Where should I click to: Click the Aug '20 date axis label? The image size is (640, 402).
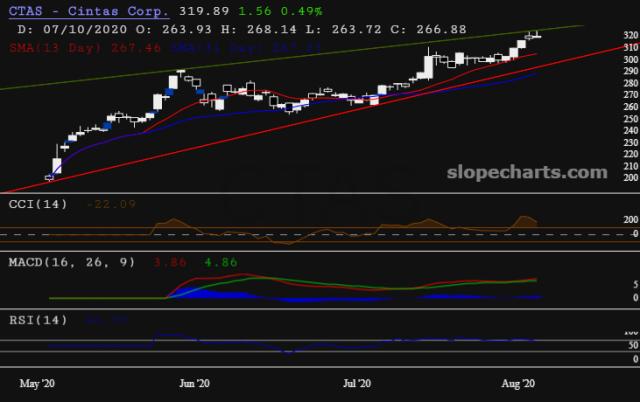click(516, 382)
